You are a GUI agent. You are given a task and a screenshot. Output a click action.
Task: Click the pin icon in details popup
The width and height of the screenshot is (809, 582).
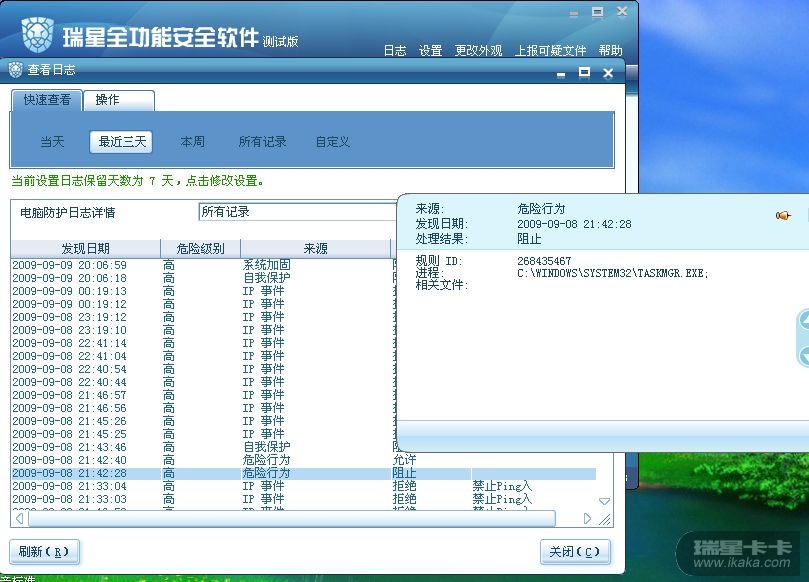(x=783, y=215)
